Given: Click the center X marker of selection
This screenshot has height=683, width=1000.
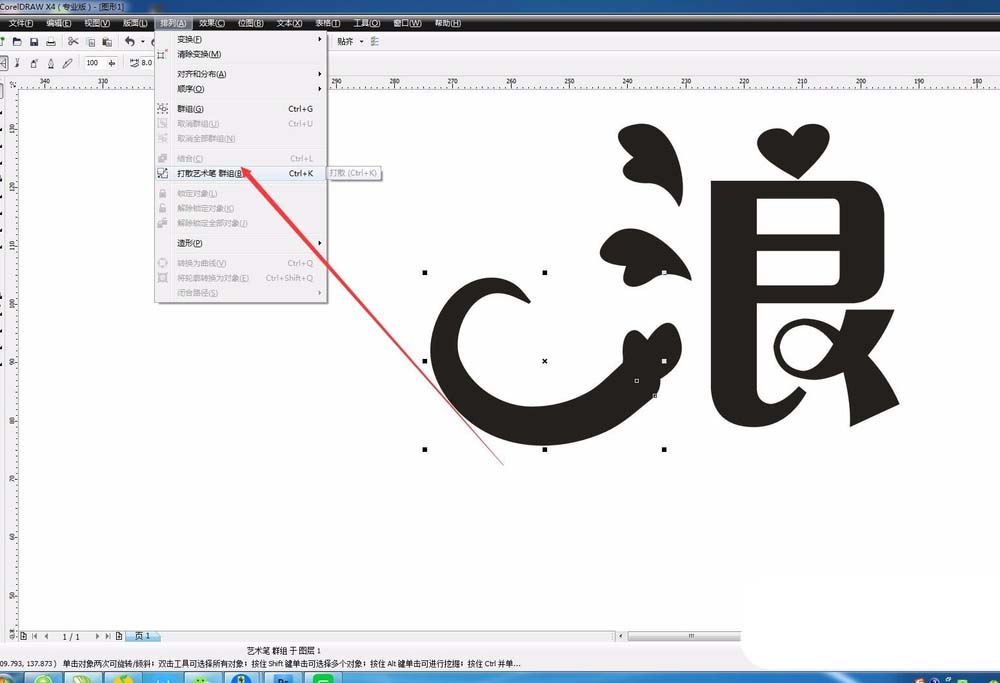Looking at the screenshot, I should point(545,361).
